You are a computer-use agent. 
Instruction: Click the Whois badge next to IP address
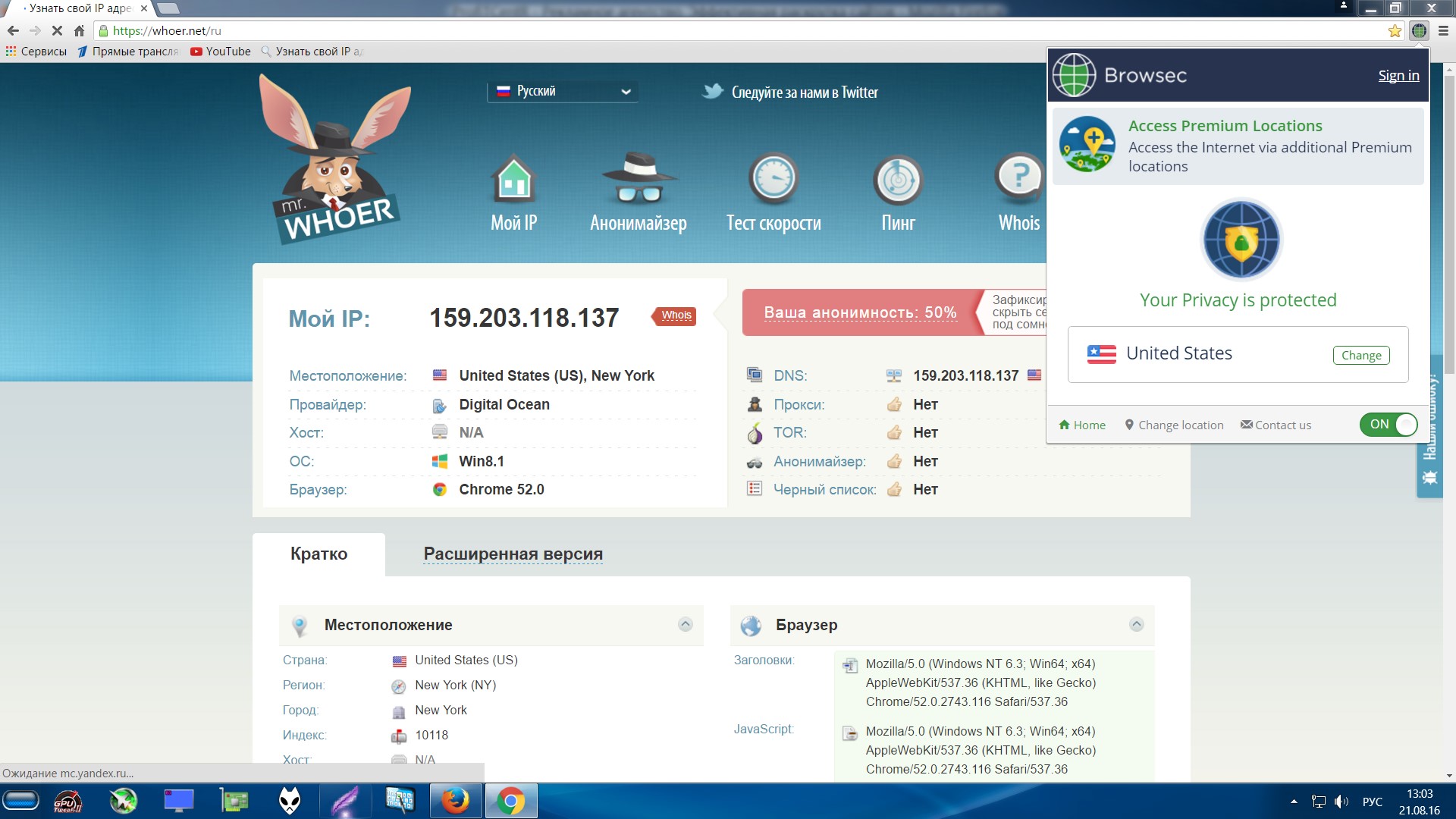[x=676, y=316]
